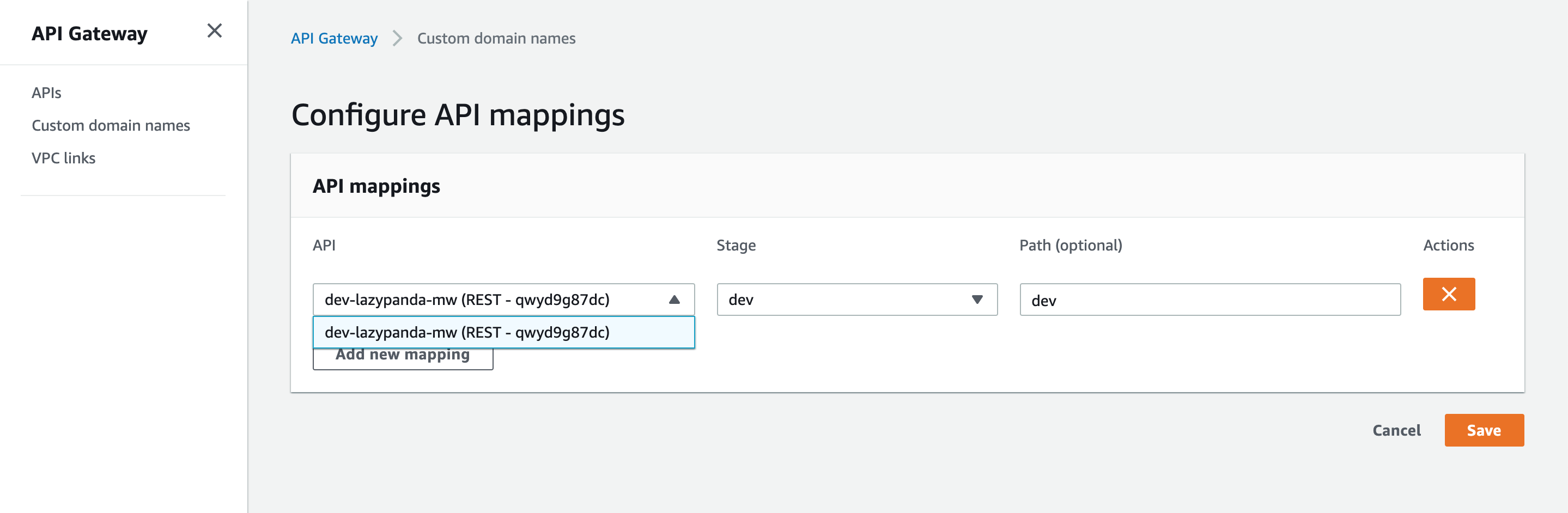Click the Stage column label

(736, 245)
